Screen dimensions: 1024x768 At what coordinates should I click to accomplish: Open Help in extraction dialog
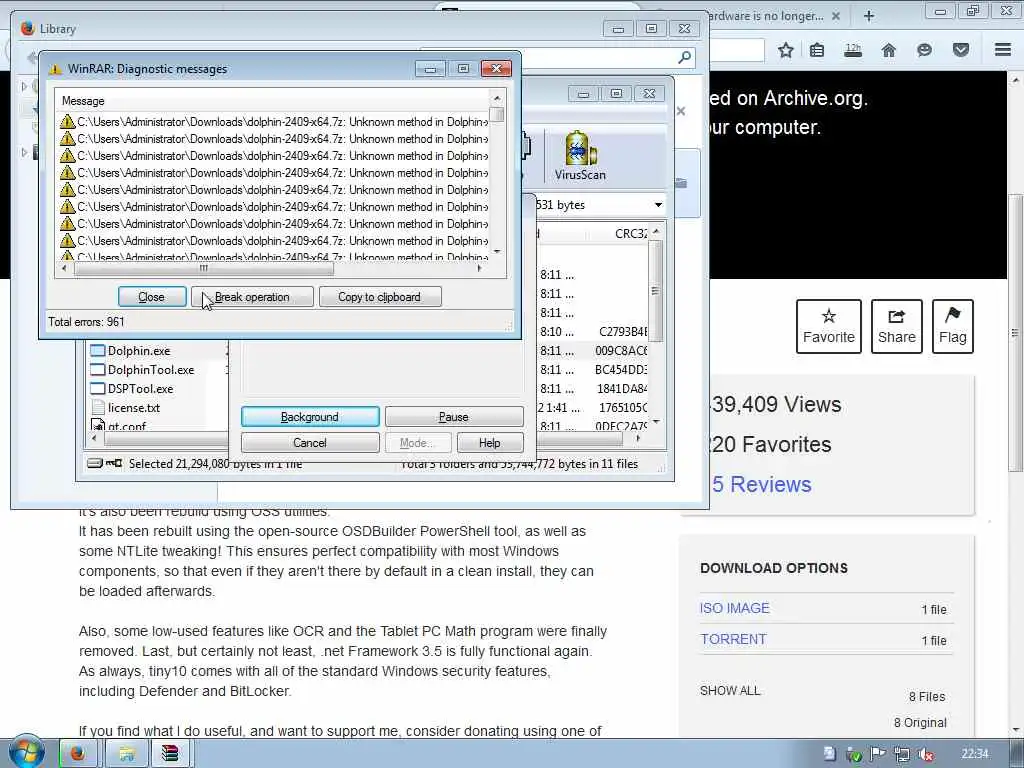(x=490, y=443)
